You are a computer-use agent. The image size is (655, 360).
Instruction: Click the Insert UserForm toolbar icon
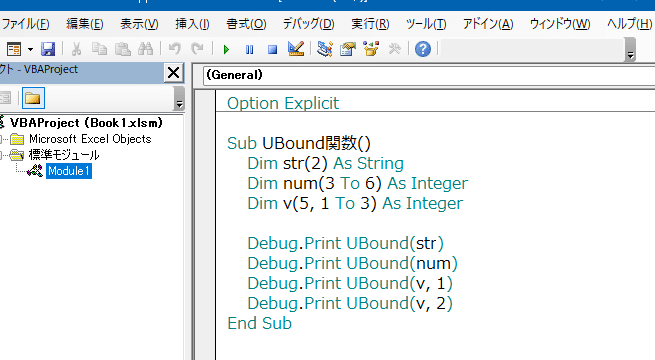[14, 49]
